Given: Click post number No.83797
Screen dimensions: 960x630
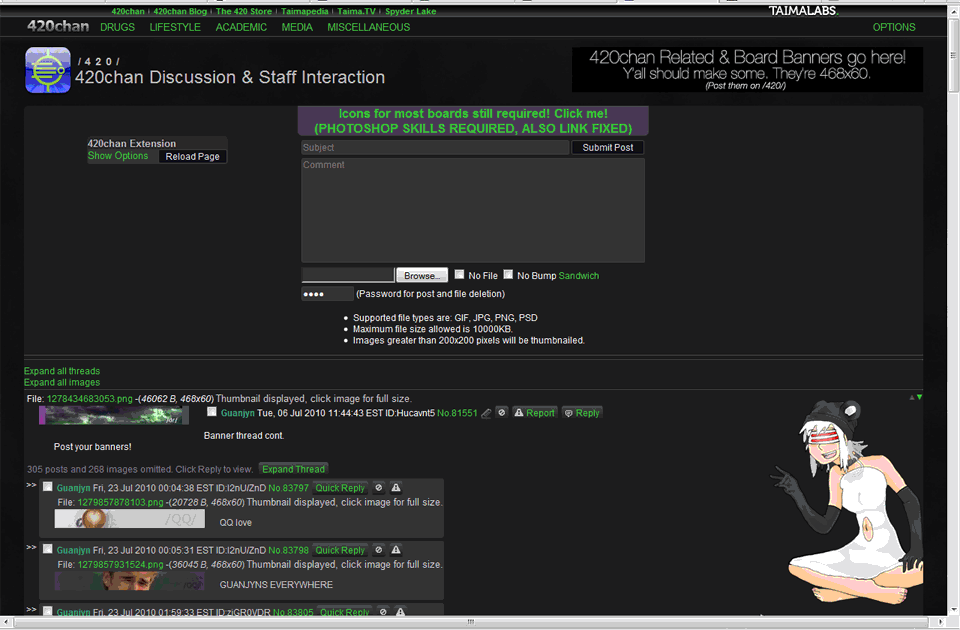Looking at the screenshot, I should pyautogui.click(x=288, y=488).
